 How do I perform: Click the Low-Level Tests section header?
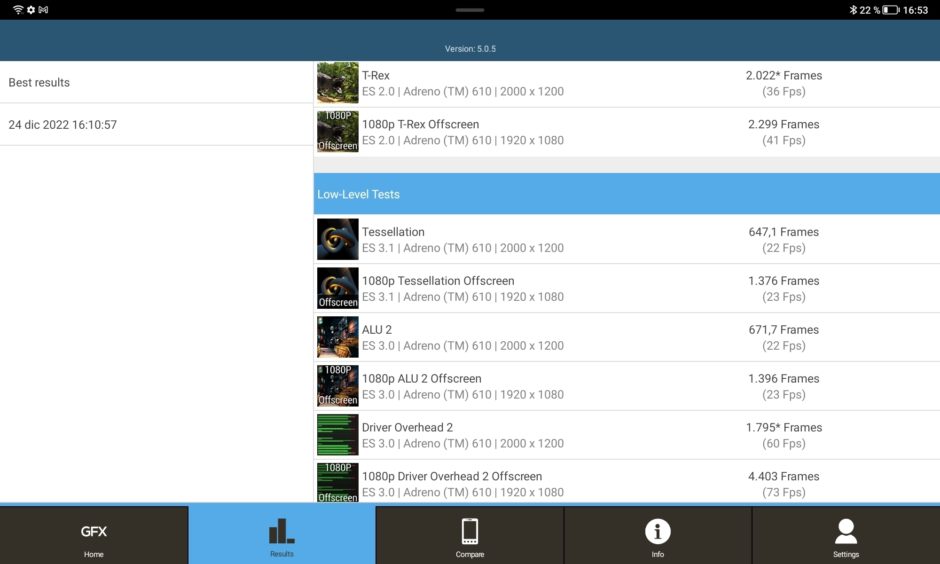click(626, 194)
